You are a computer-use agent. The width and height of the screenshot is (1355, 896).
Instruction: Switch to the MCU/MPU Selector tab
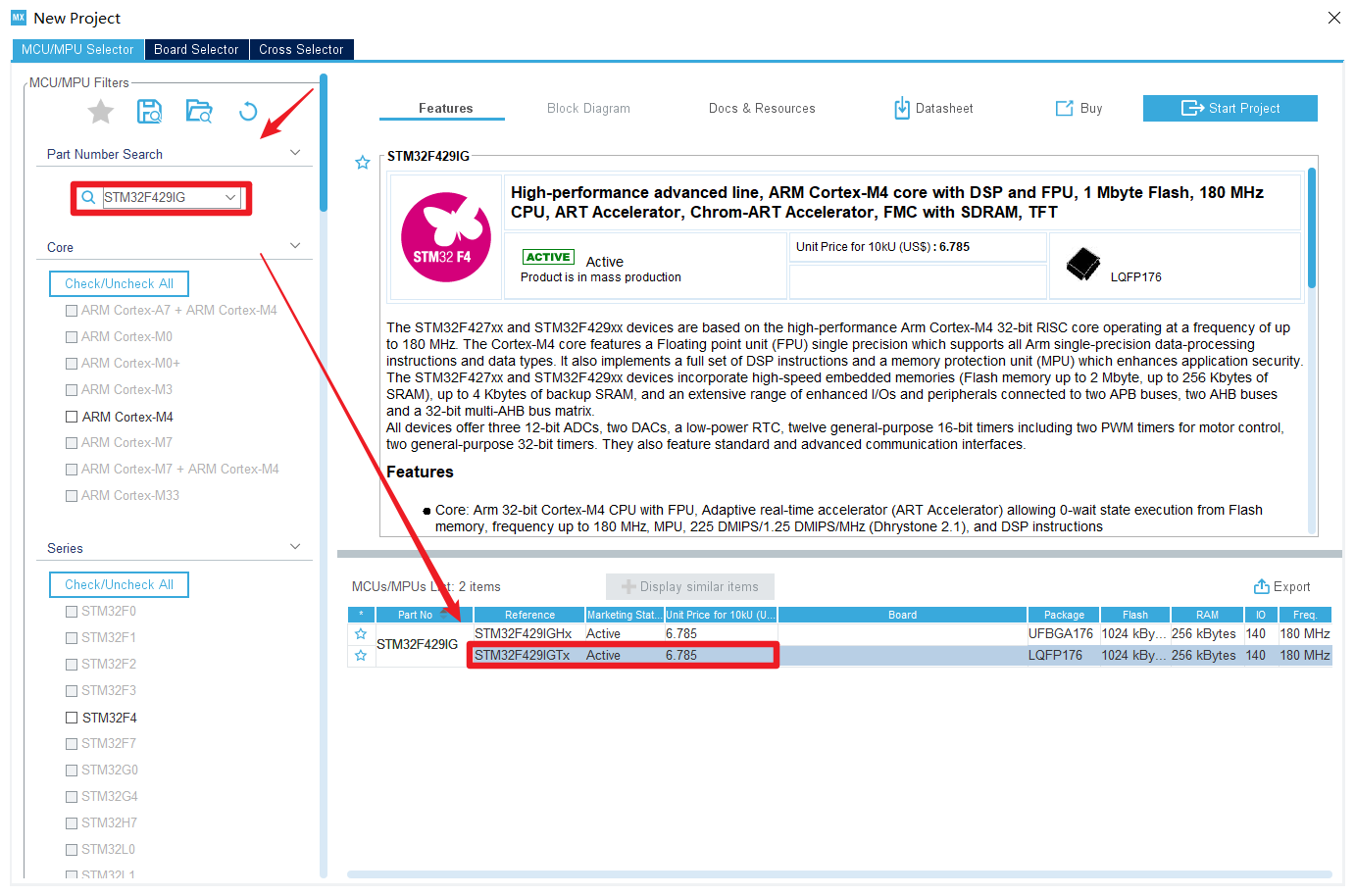(77, 49)
